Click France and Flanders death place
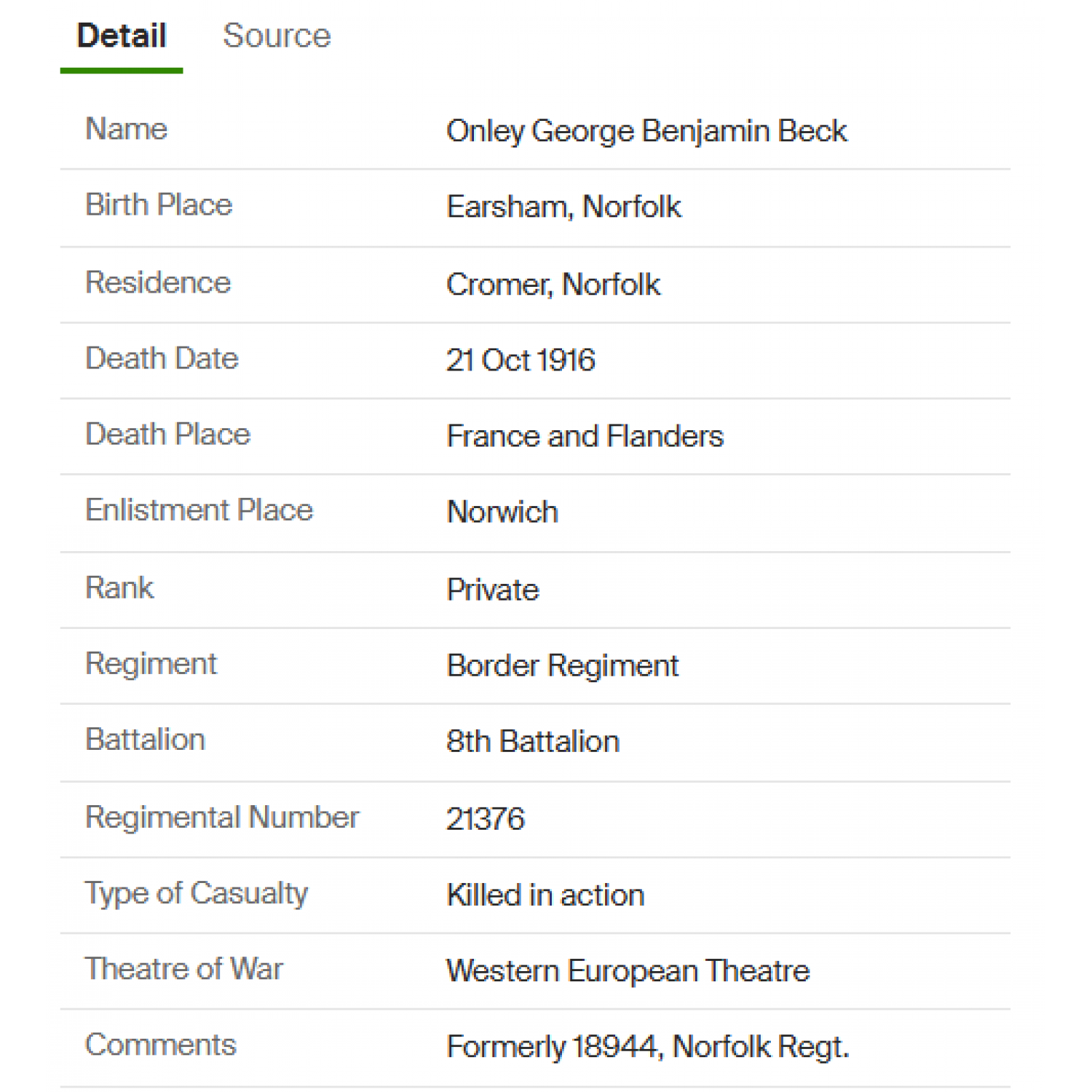1092x1092 pixels. (x=585, y=436)
